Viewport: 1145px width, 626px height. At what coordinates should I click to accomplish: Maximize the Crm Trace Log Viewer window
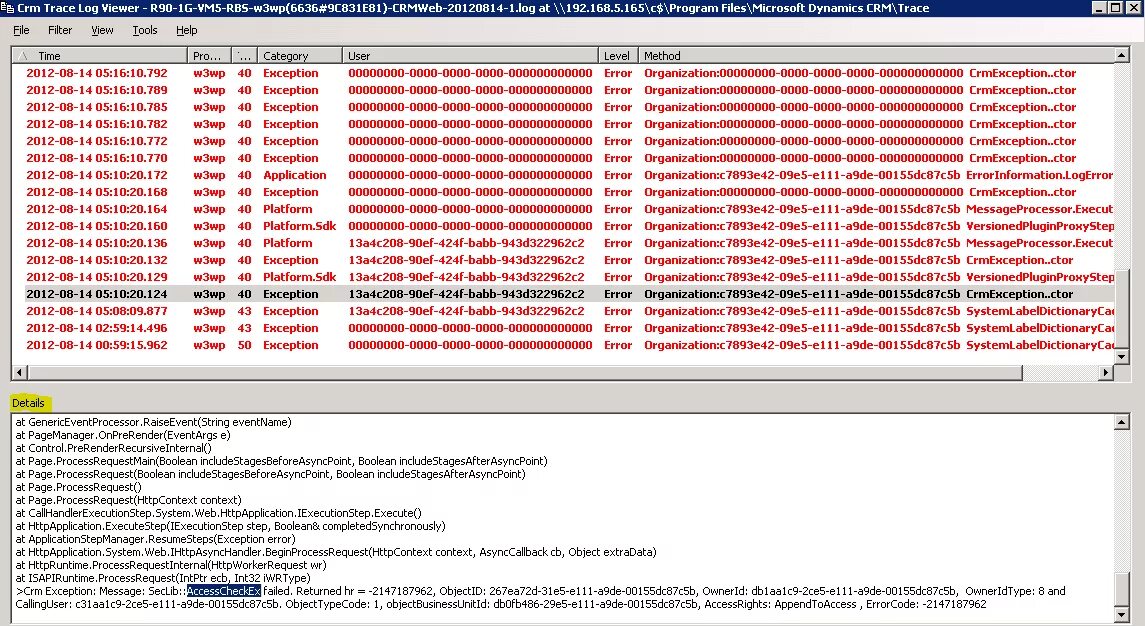1115,8
